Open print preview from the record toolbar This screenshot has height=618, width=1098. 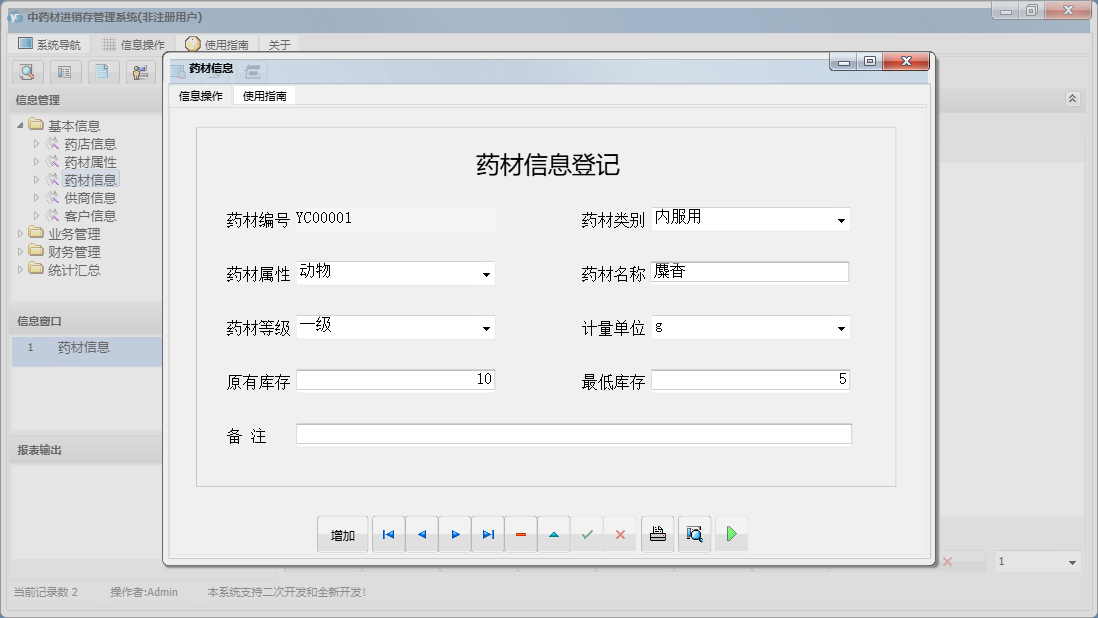coord(694,534)
